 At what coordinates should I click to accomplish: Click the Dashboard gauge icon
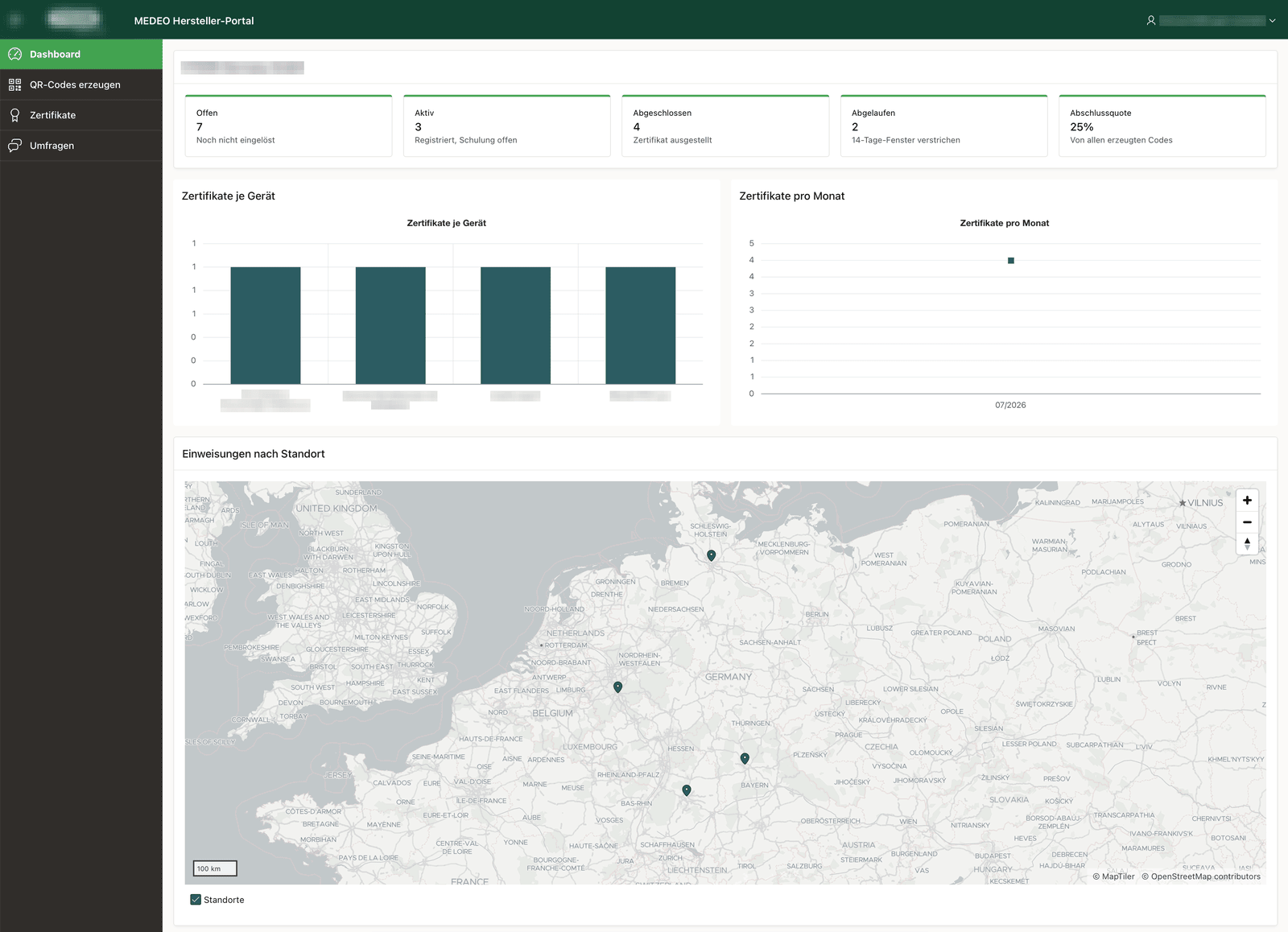click(14, 54)
